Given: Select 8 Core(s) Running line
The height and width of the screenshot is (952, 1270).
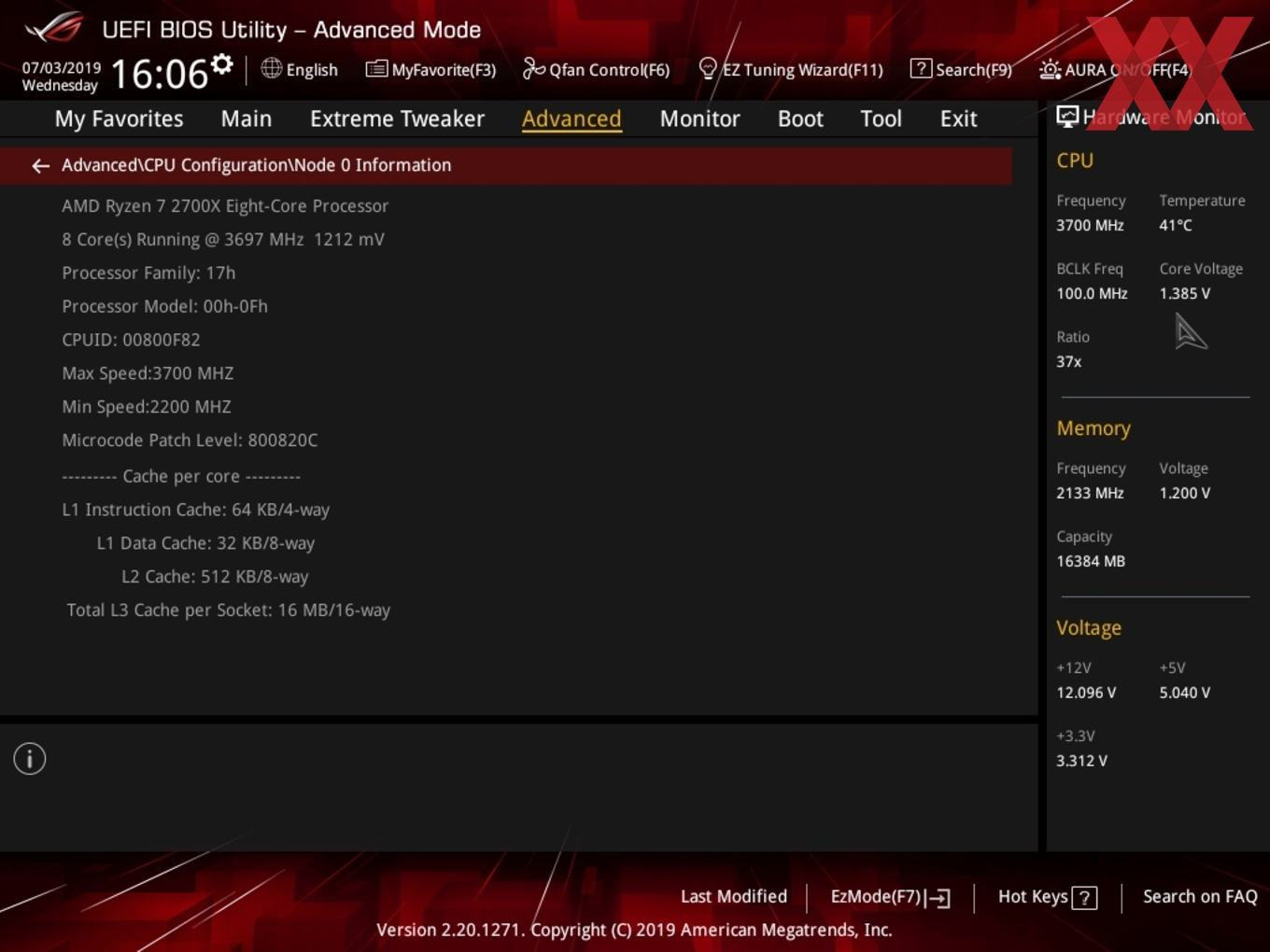Looking at the screenshot, I should coord(223,239).
